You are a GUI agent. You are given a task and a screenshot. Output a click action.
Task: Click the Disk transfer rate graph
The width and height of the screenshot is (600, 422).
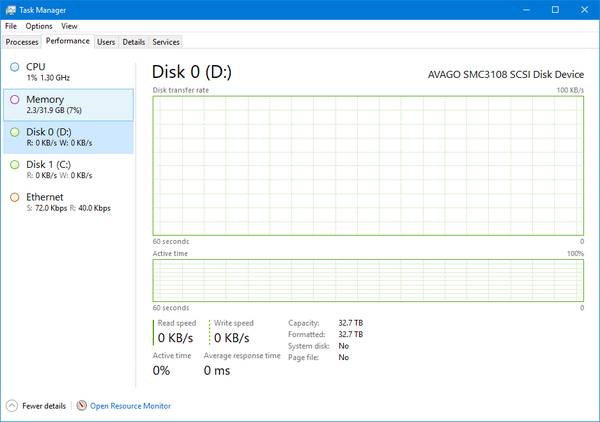pos(367,165)
